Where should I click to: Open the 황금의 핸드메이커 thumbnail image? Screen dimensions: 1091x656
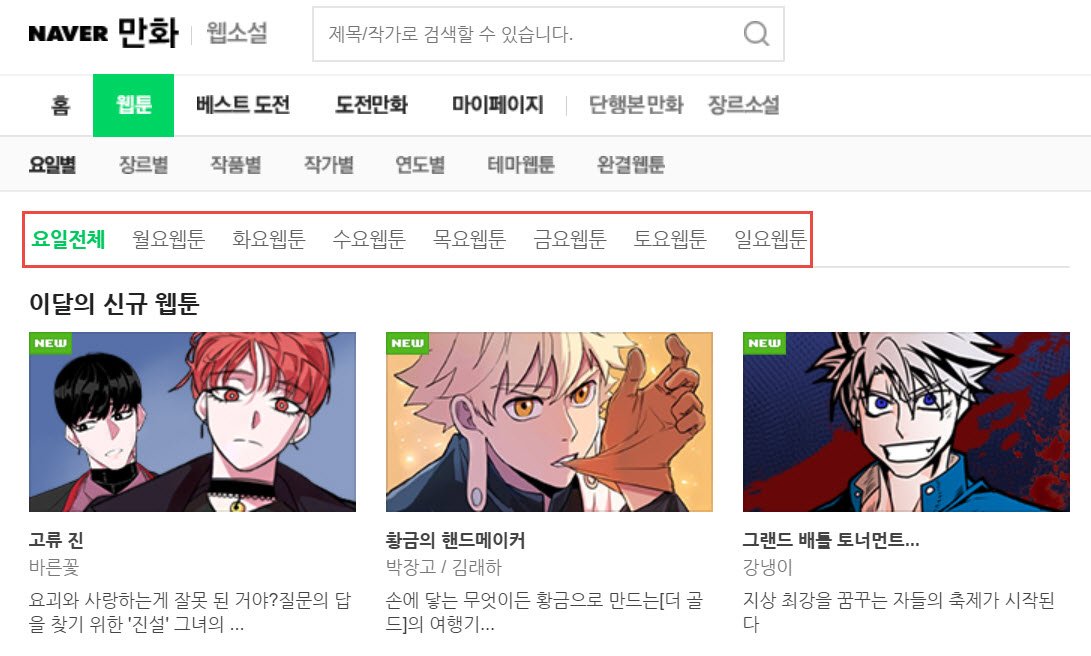550,422
